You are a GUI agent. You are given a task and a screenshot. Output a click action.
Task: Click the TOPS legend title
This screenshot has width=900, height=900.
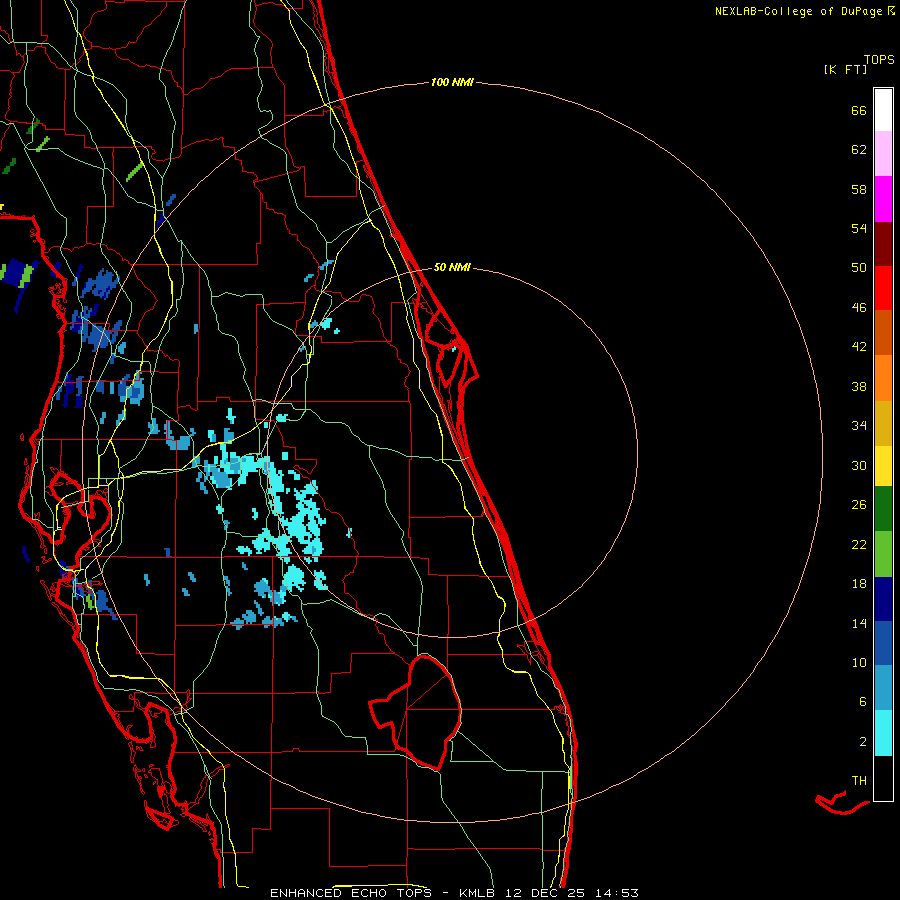click(x=879, y=59)
